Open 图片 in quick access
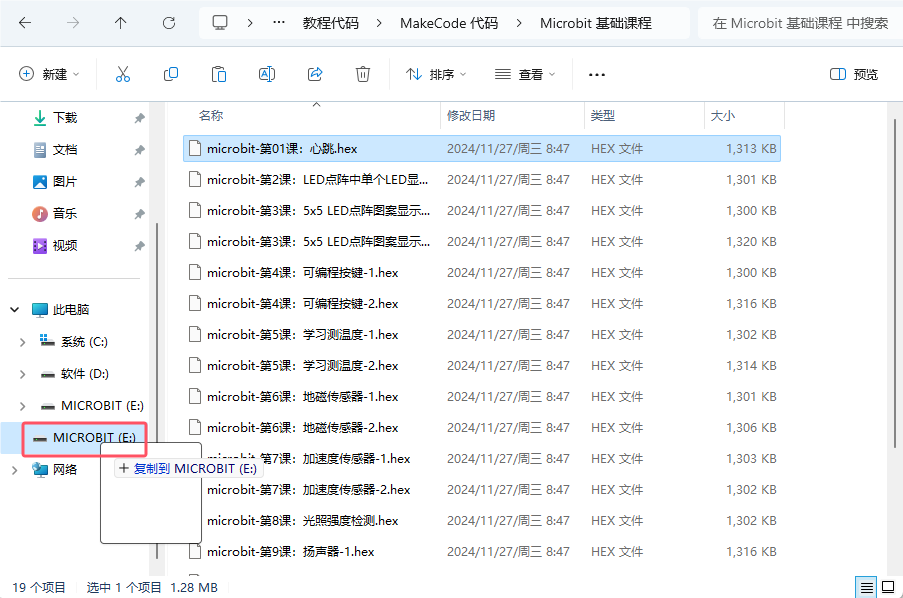The width and height of the screenshot is (903, 598). (64, 181)
